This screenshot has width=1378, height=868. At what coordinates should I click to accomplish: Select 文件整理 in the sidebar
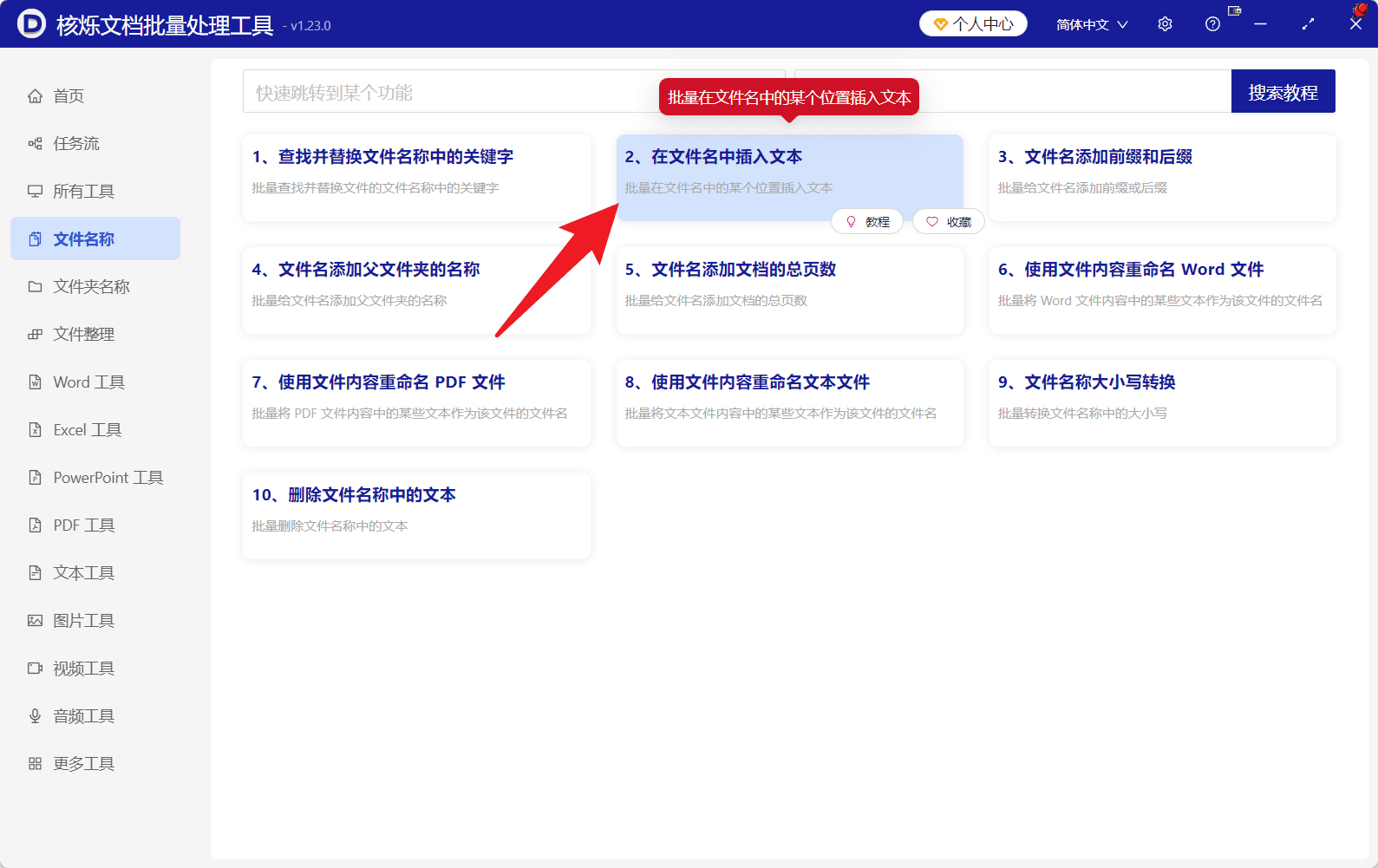pyautogui.click(x=95, y=335)
